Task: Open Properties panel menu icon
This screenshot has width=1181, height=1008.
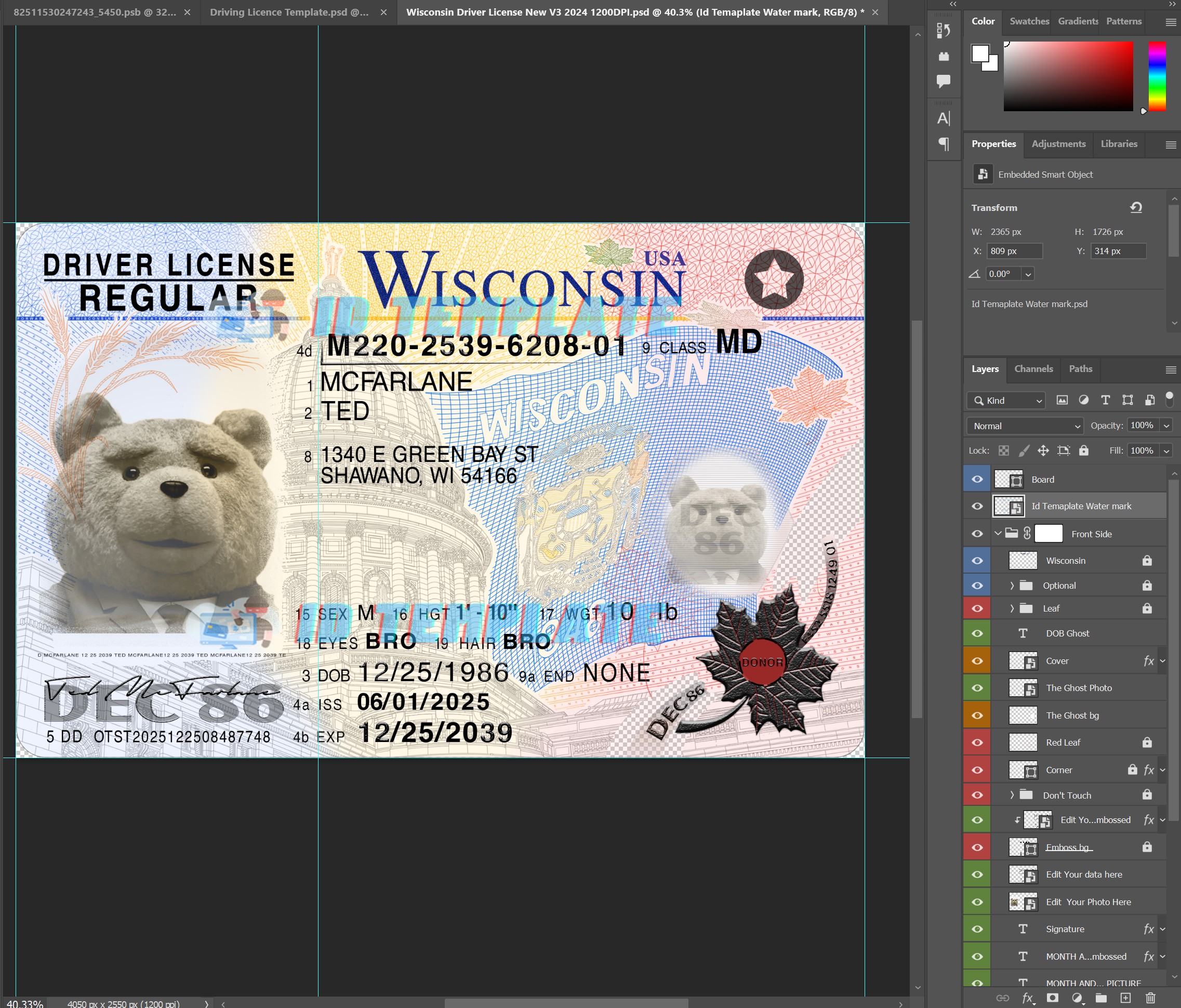Action: tap(1171, 145)
